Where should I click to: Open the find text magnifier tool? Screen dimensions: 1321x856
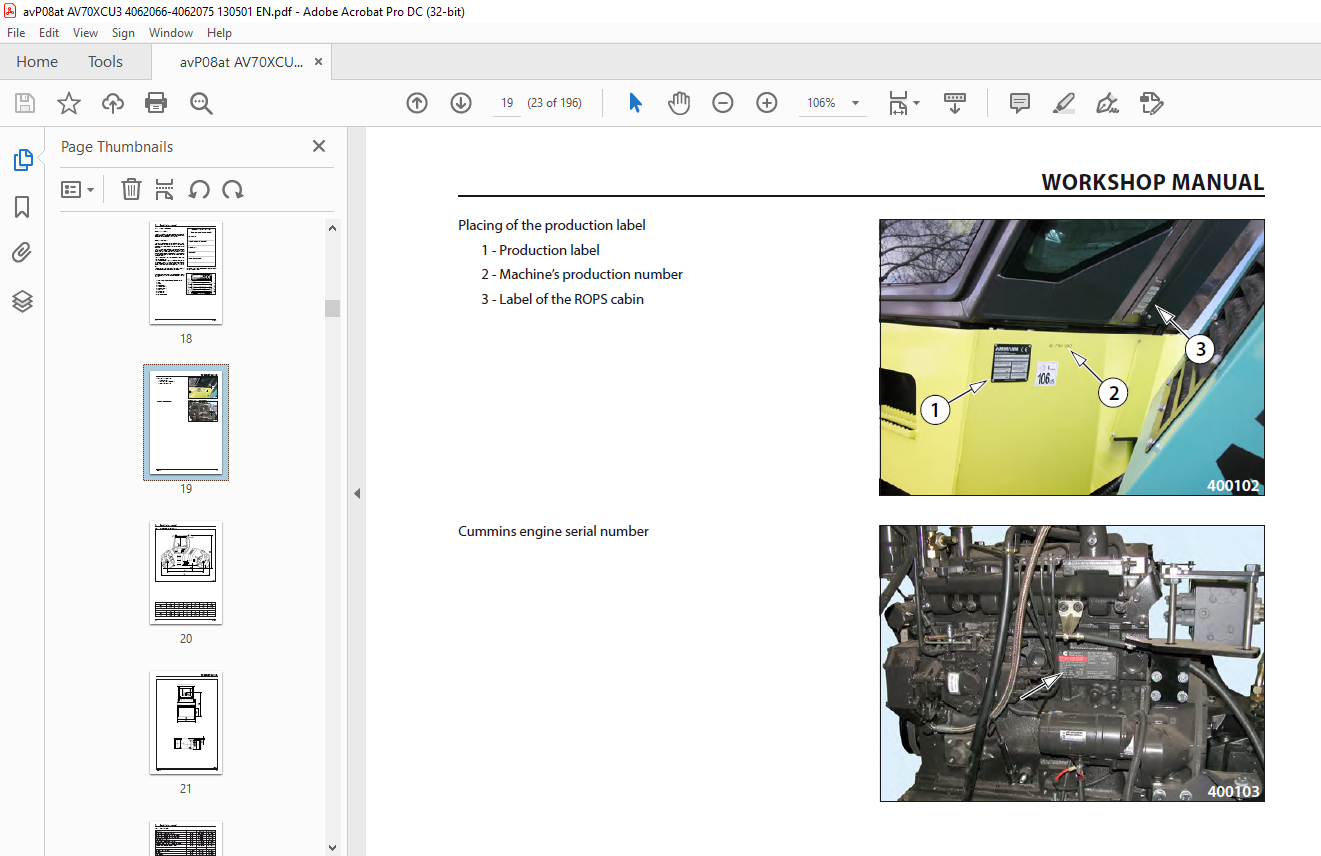[x=201, y=103]
